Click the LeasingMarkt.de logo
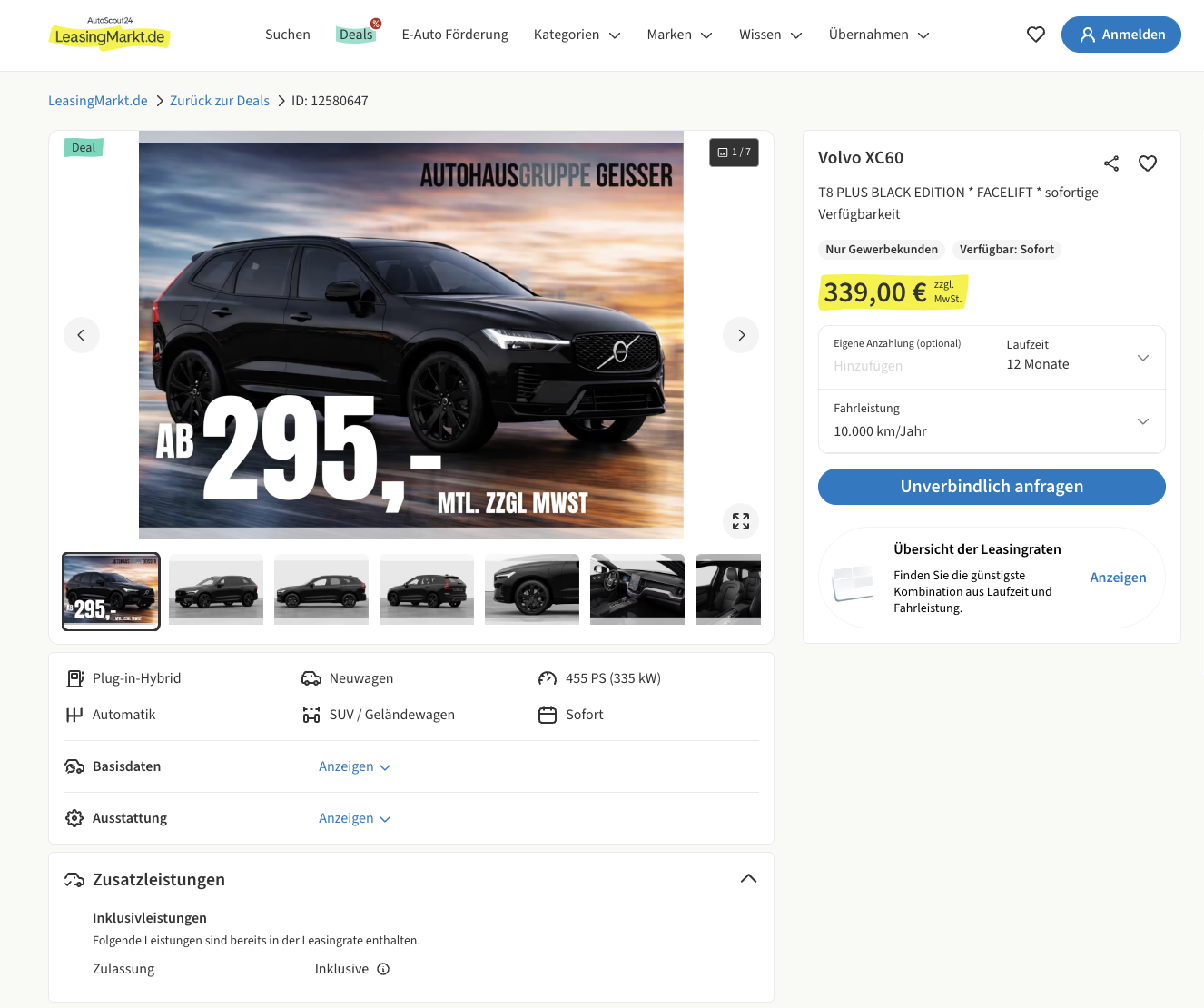 click(109, 35)
